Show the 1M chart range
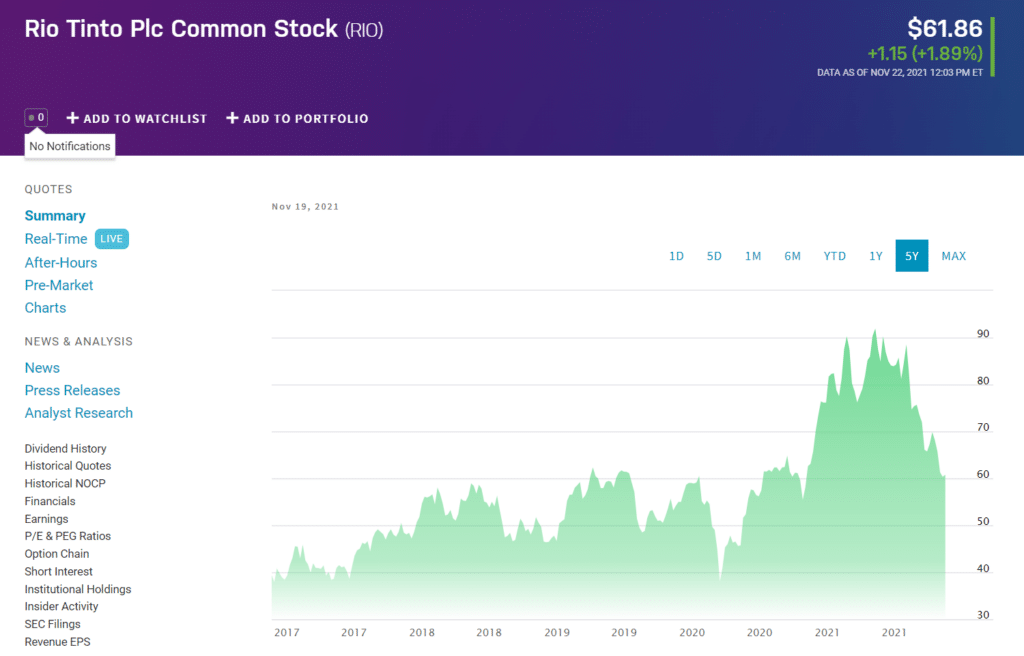The width and height of the screenshot is (1024, 656). (753, 256)
